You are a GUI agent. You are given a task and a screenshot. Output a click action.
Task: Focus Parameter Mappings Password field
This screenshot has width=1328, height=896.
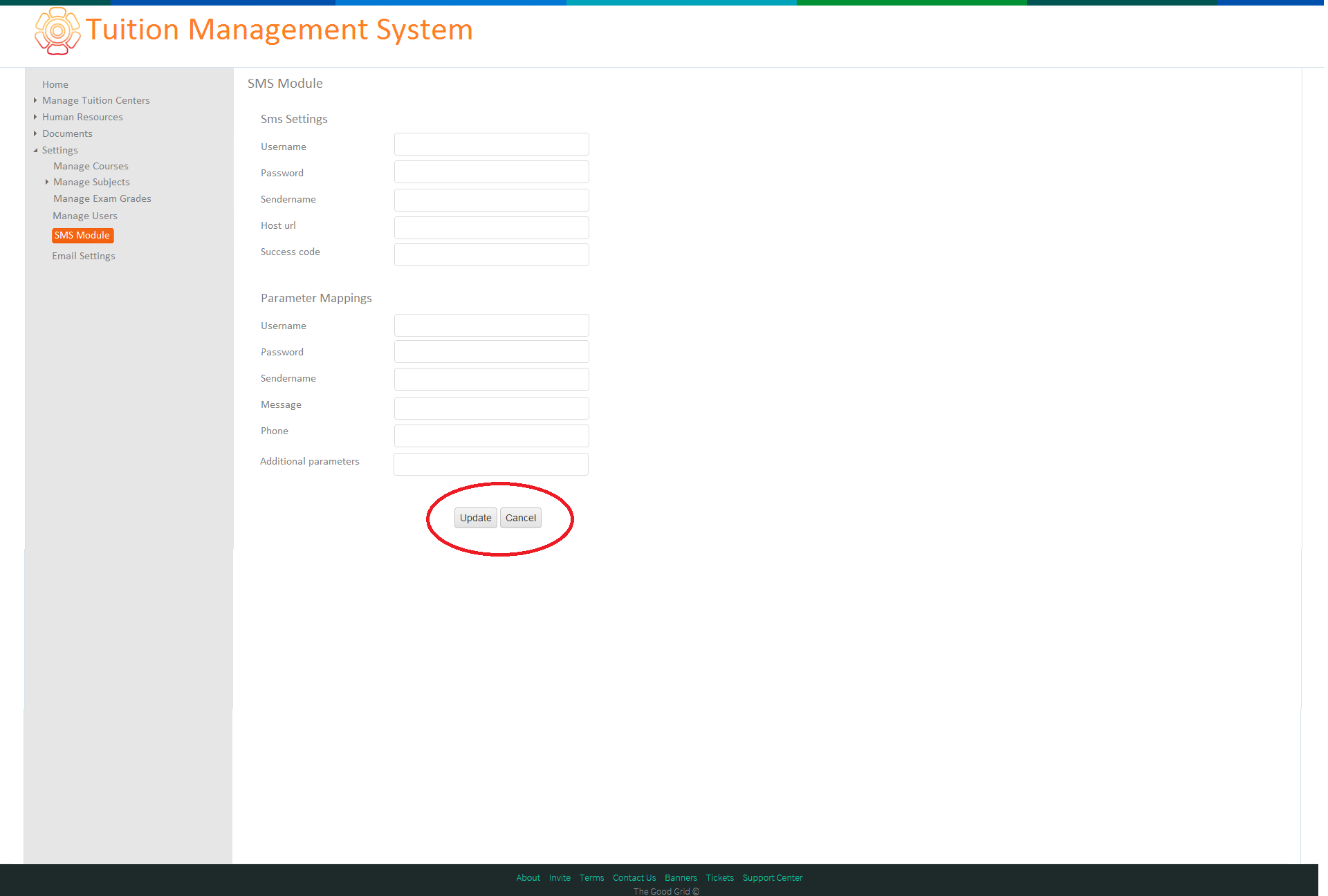[x=492, y=351]
